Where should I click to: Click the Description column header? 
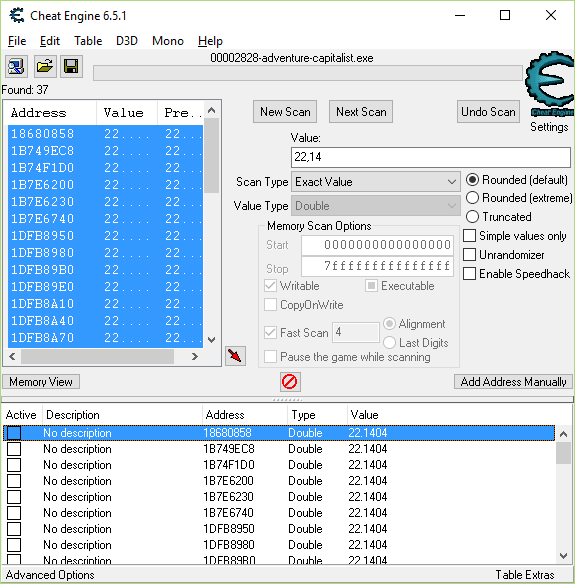(x=123, y=415)
